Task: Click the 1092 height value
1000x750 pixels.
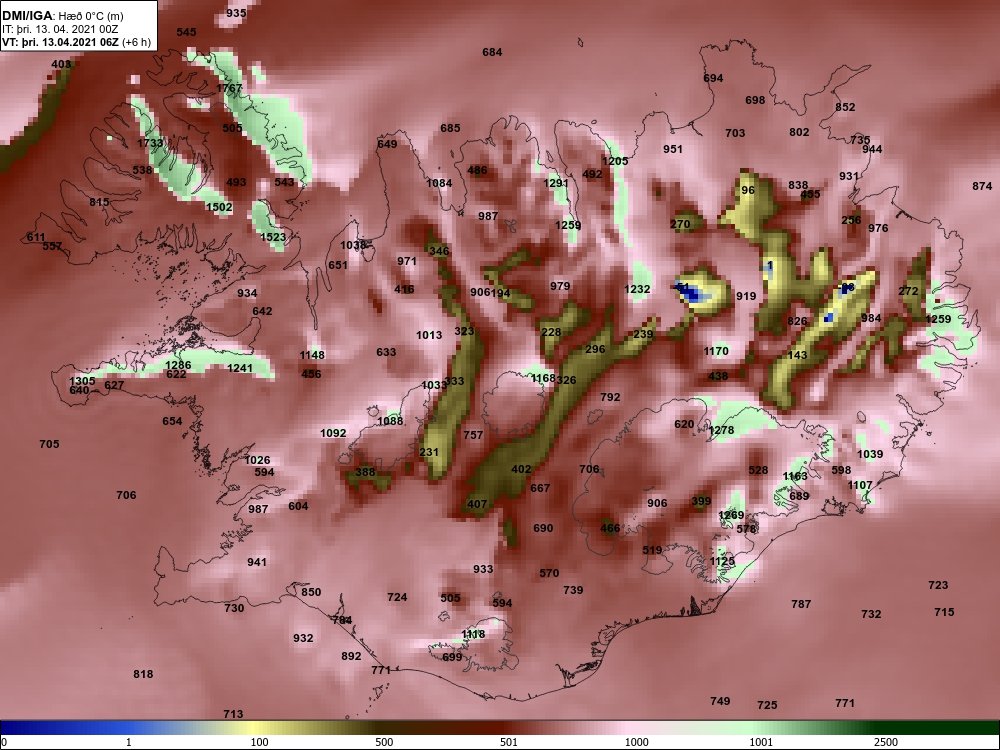Action: coord(333,432)
